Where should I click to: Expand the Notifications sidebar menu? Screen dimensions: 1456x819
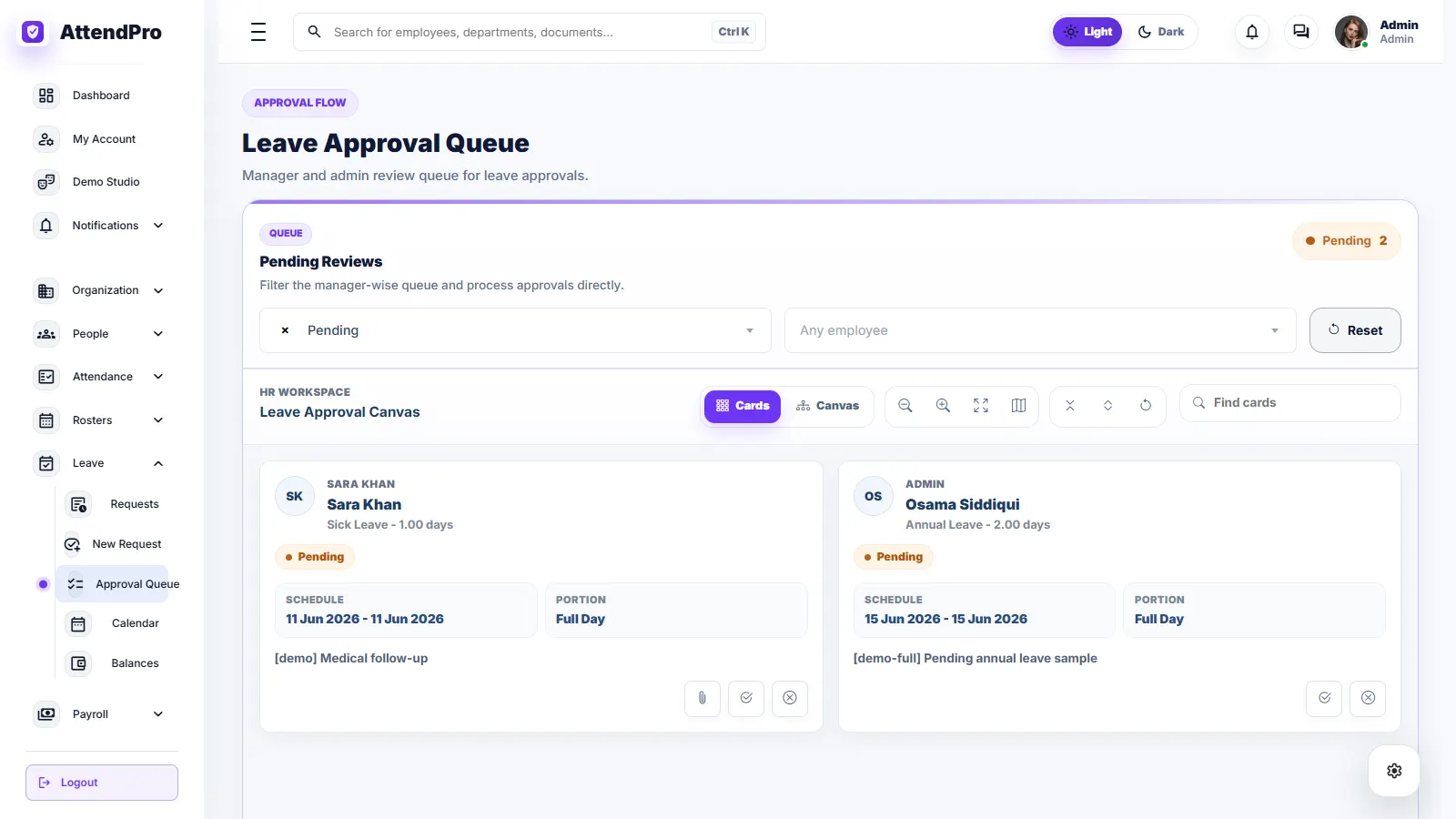[x=158, y=226]
